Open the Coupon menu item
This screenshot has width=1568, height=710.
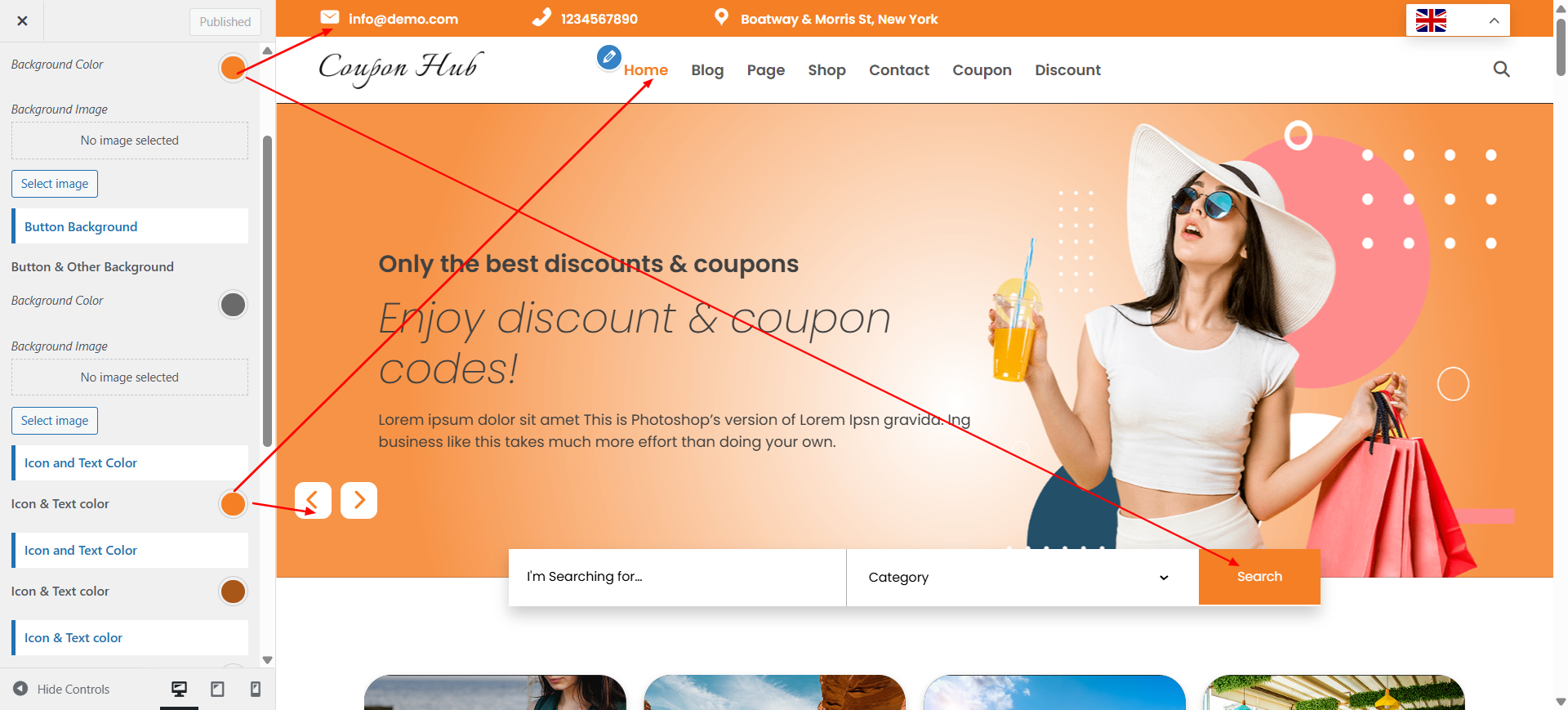(x=982, y=70)
